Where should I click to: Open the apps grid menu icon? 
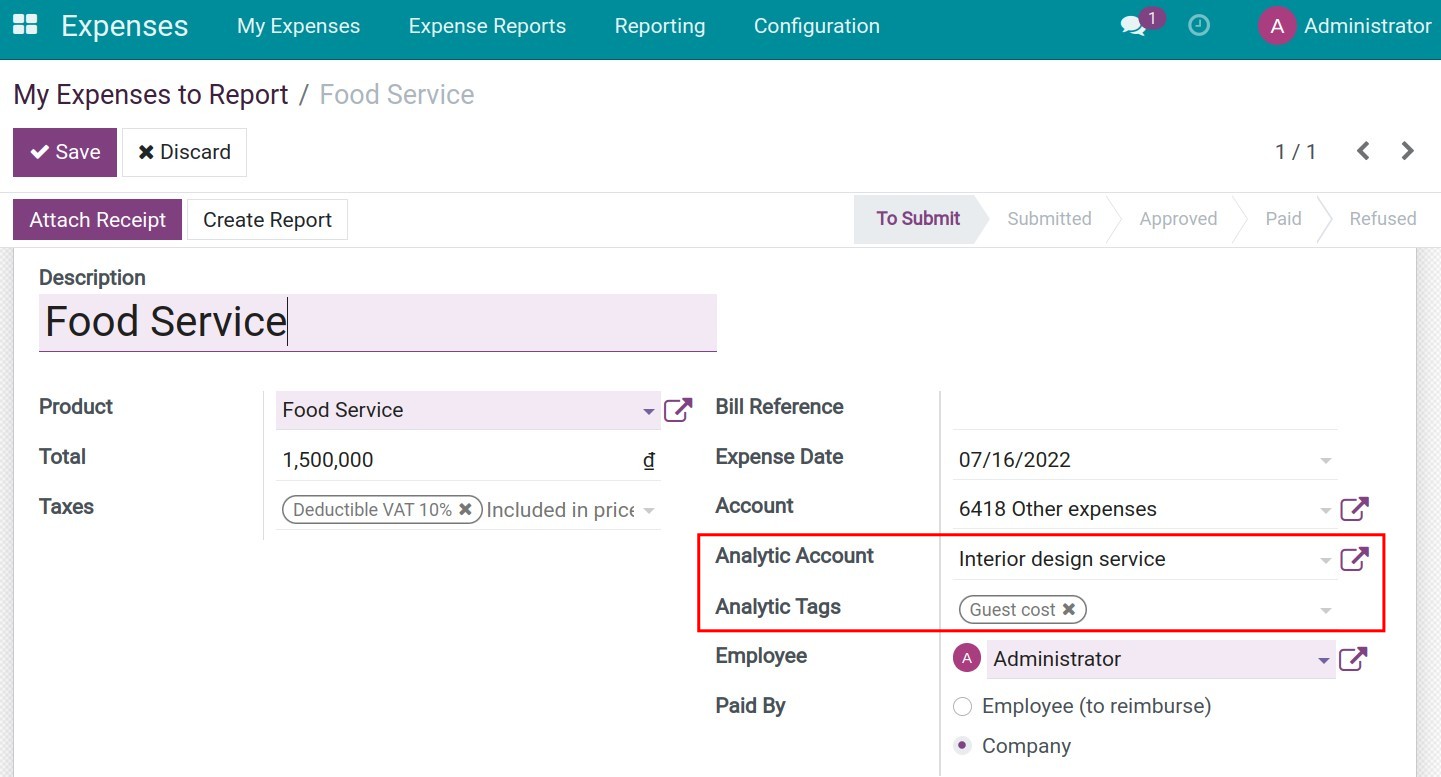[24, 24]
